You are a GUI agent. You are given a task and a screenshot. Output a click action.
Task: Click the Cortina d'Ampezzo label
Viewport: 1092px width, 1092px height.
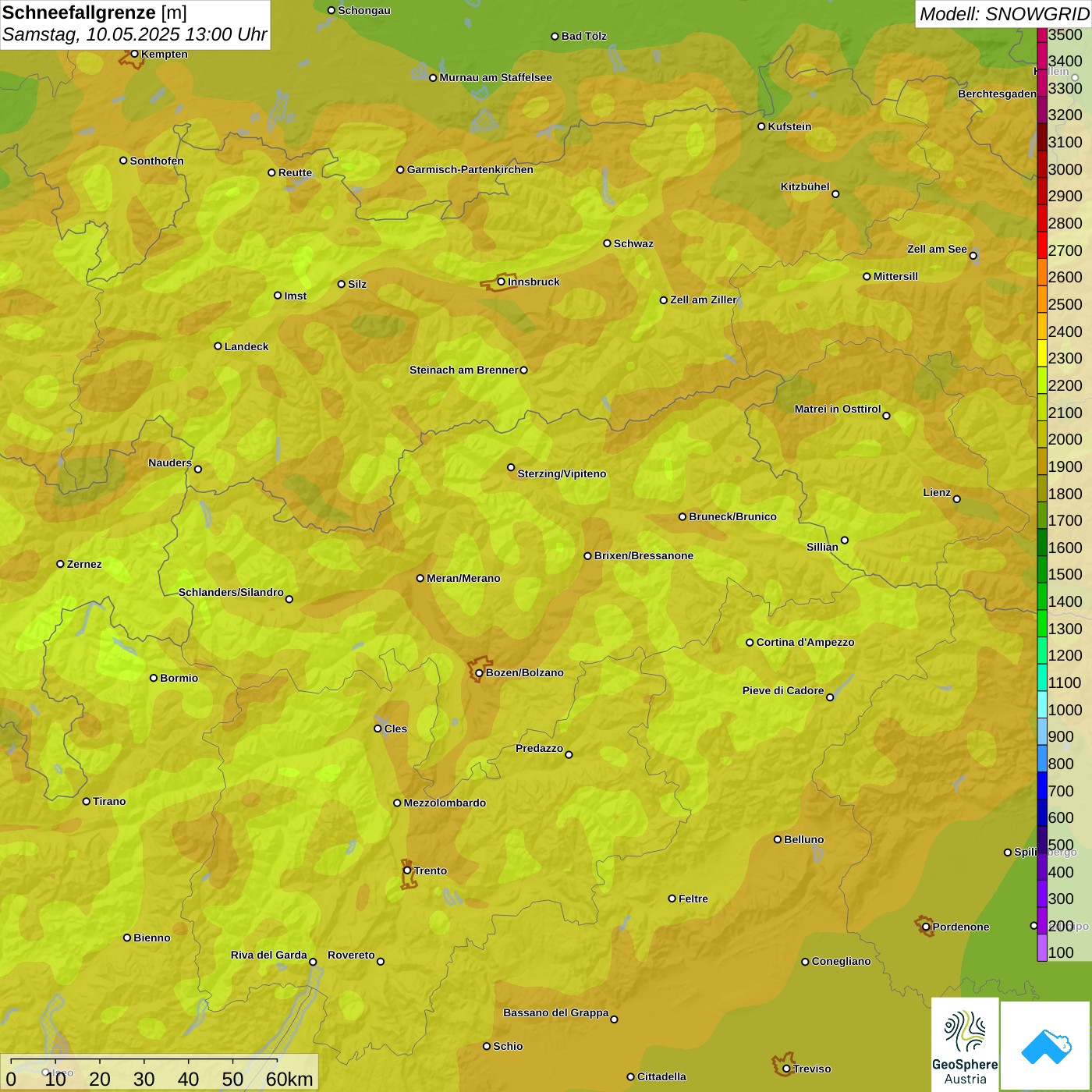(806, 642)
